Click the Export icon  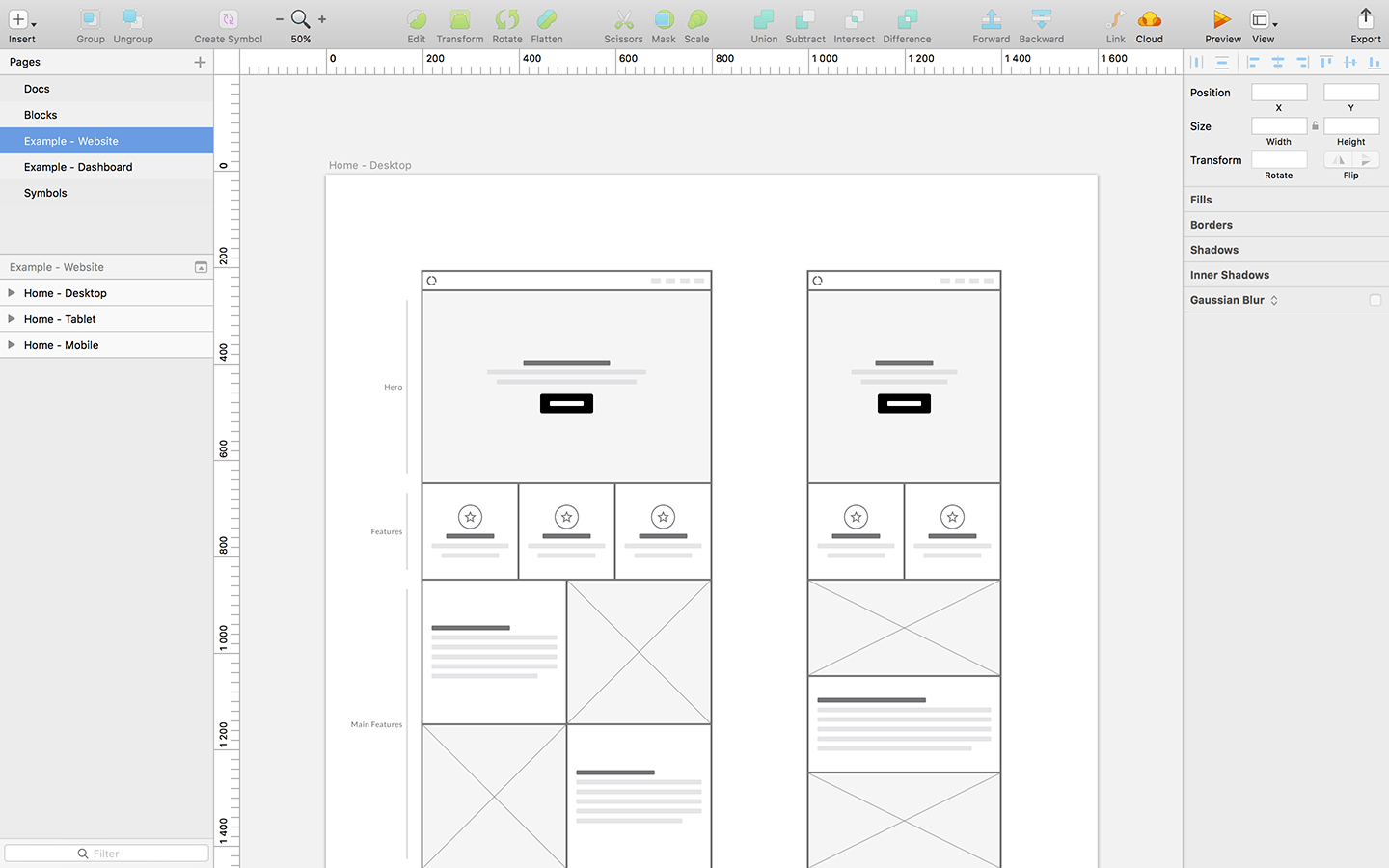(1365, 19)
